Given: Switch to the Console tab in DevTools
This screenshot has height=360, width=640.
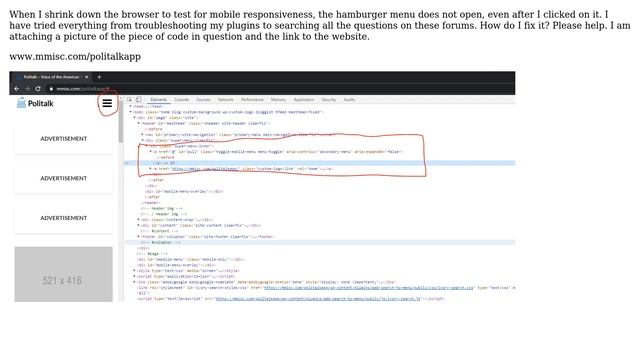Looking at the screenshot, I should [x=182, y=100].
